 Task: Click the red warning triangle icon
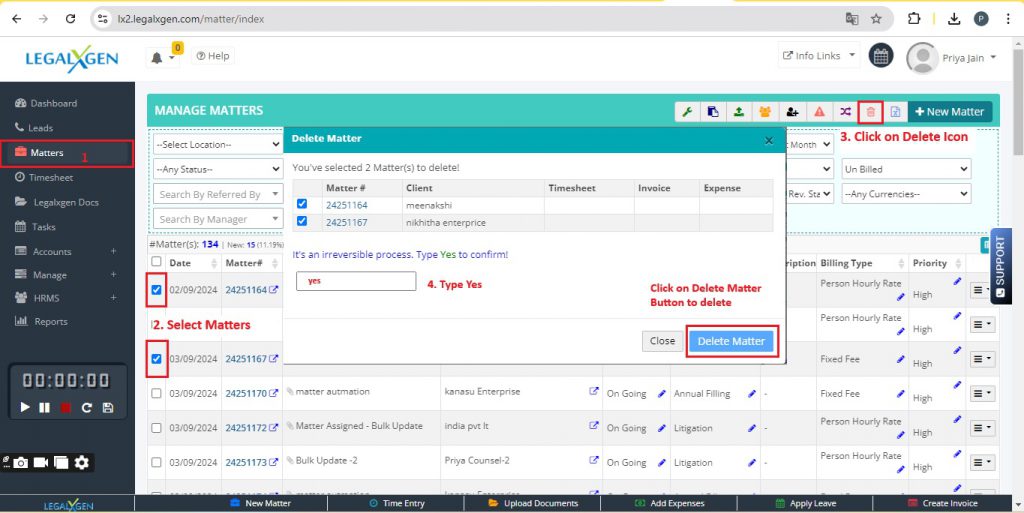(x=819, y=112)
